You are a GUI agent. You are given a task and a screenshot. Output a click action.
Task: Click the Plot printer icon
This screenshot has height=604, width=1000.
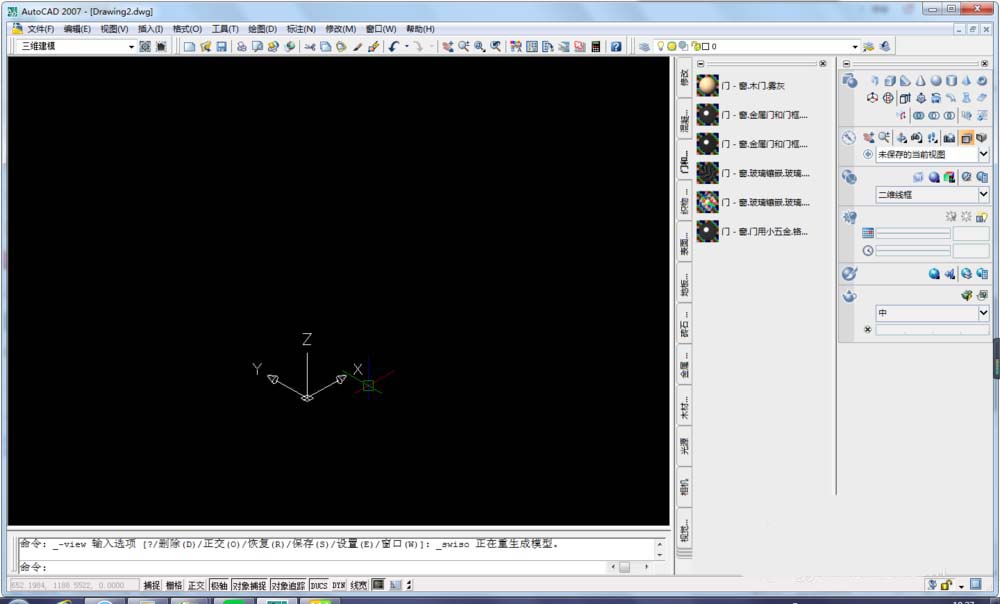pyautogui.click(x=241, y=47)
